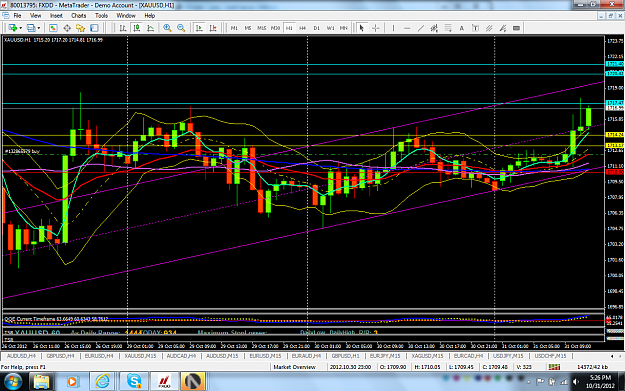The image size is (625, 391).
Task: Toggle the Market Watch window icon
Action: click(x=53, y=28)
